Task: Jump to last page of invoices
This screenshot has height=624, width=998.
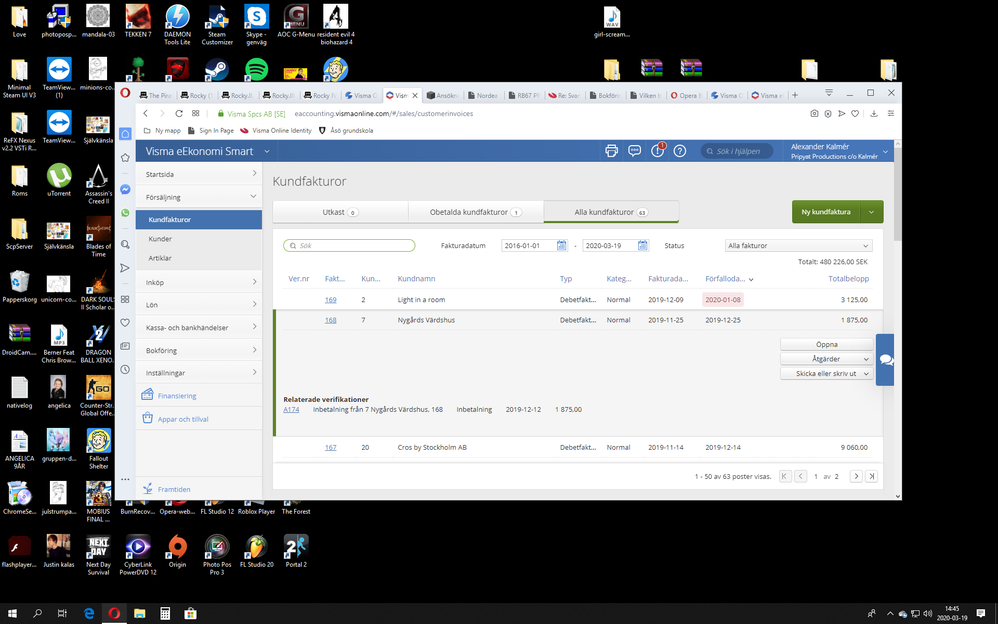Action: (x=871, y=476)
